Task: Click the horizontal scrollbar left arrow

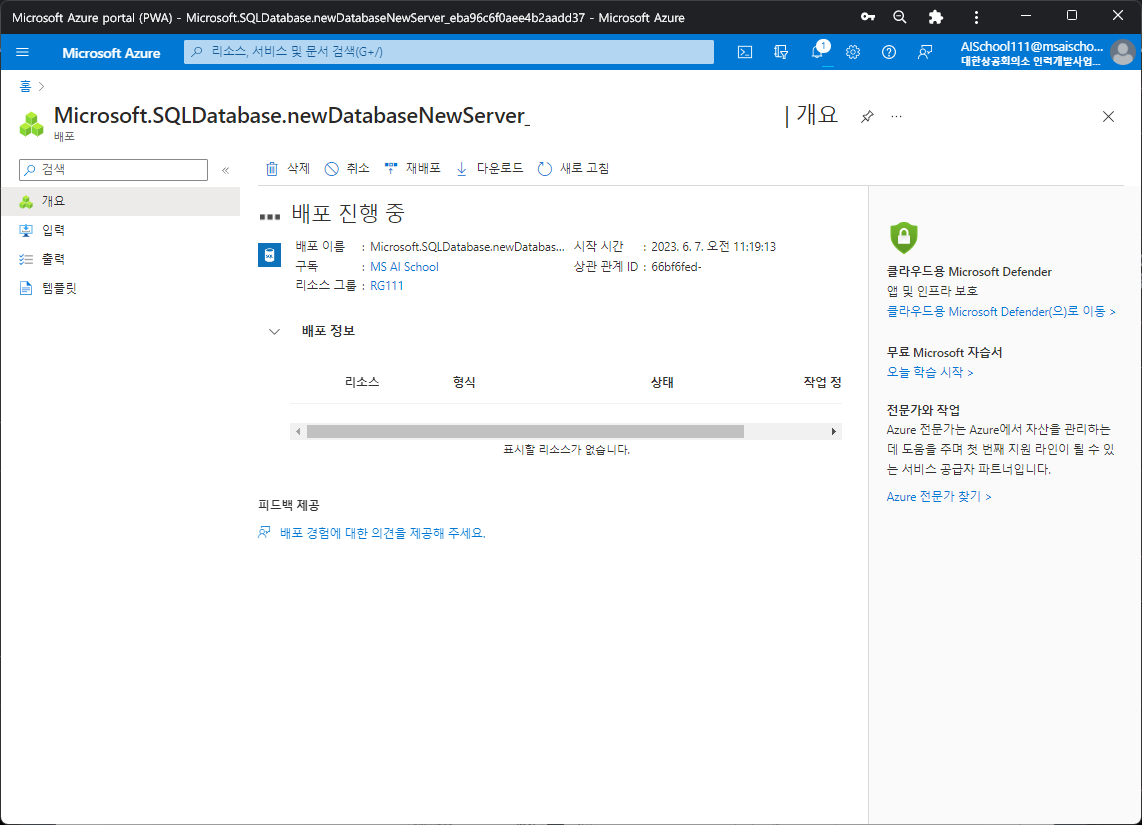Action: click(x=298, y=432)
